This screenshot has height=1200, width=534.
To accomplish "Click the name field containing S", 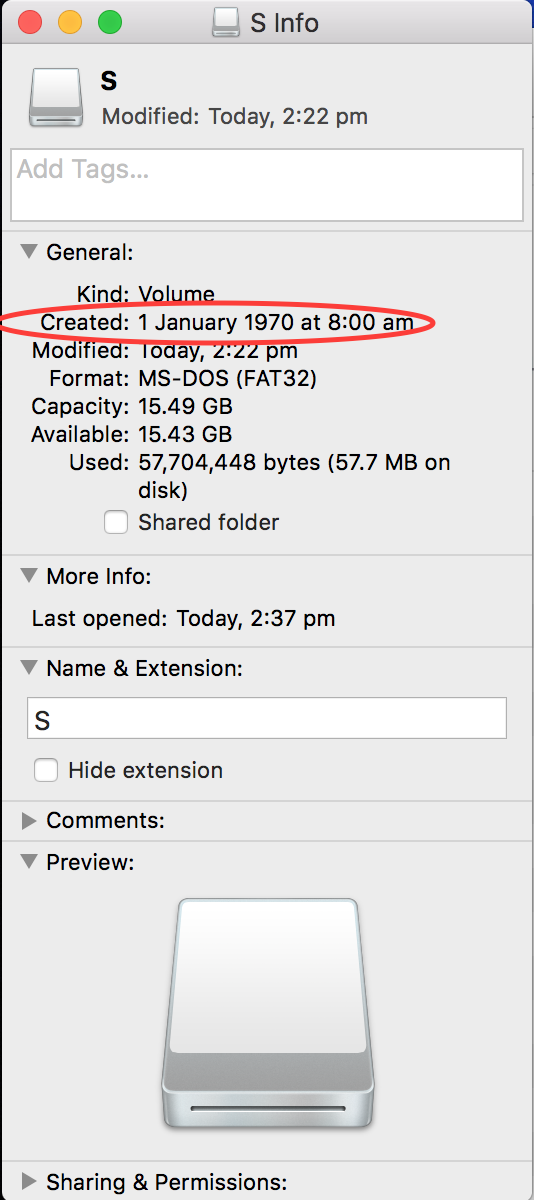I will (267, 719).
